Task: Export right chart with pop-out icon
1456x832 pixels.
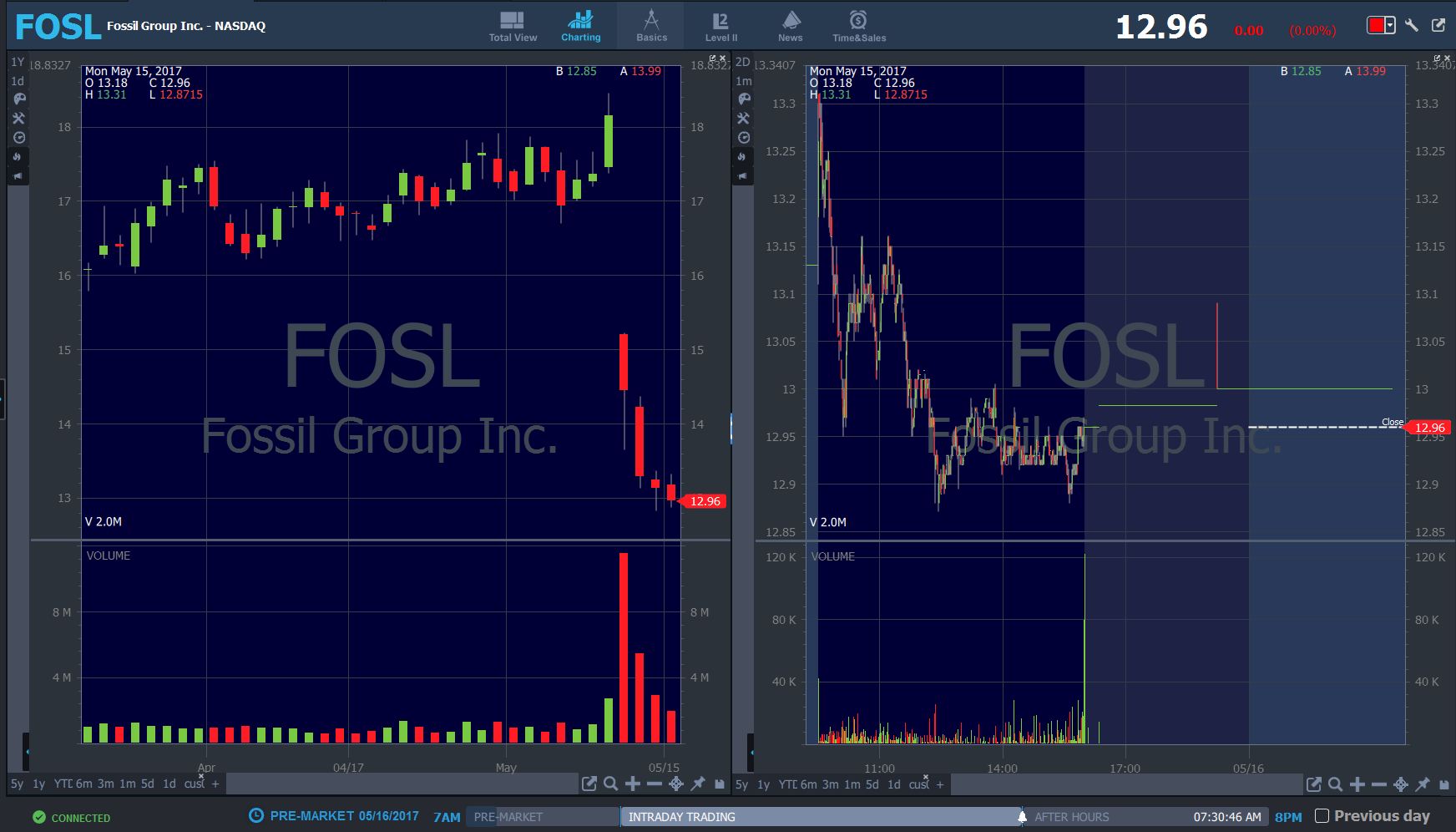Action: tap(1314, 784)
